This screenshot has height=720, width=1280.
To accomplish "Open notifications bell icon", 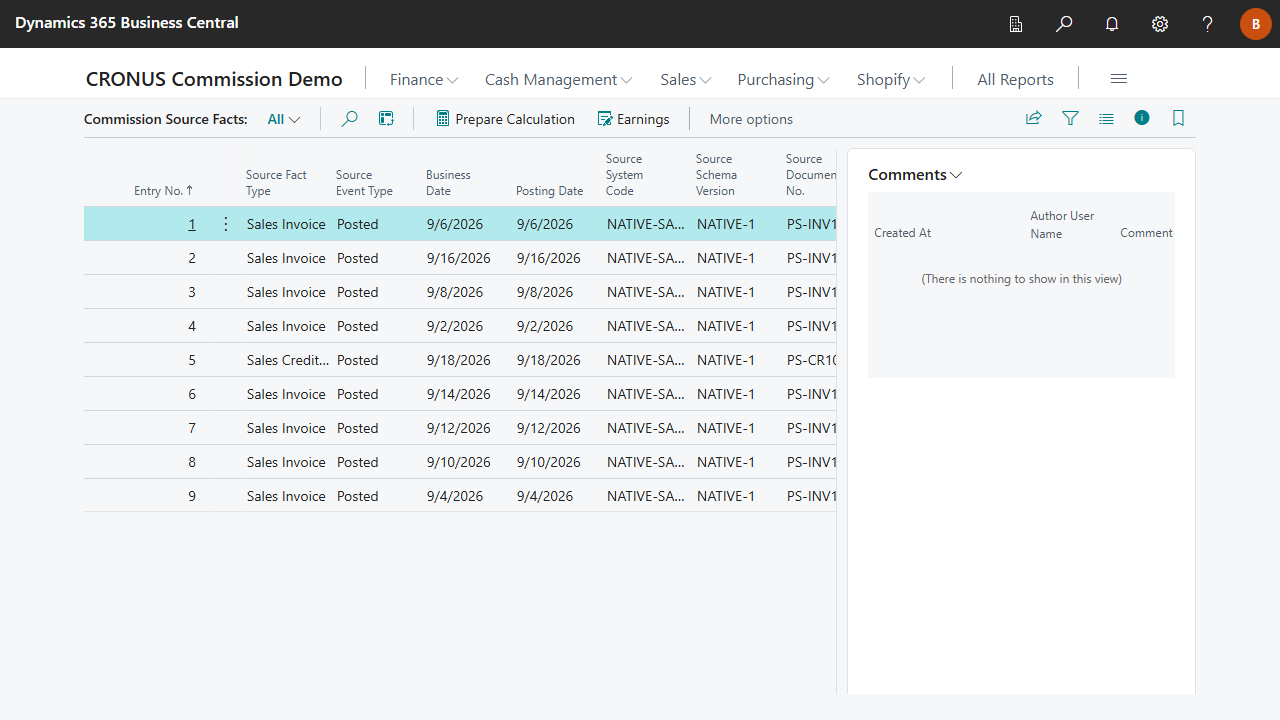I will click(x=1112, y=24).
